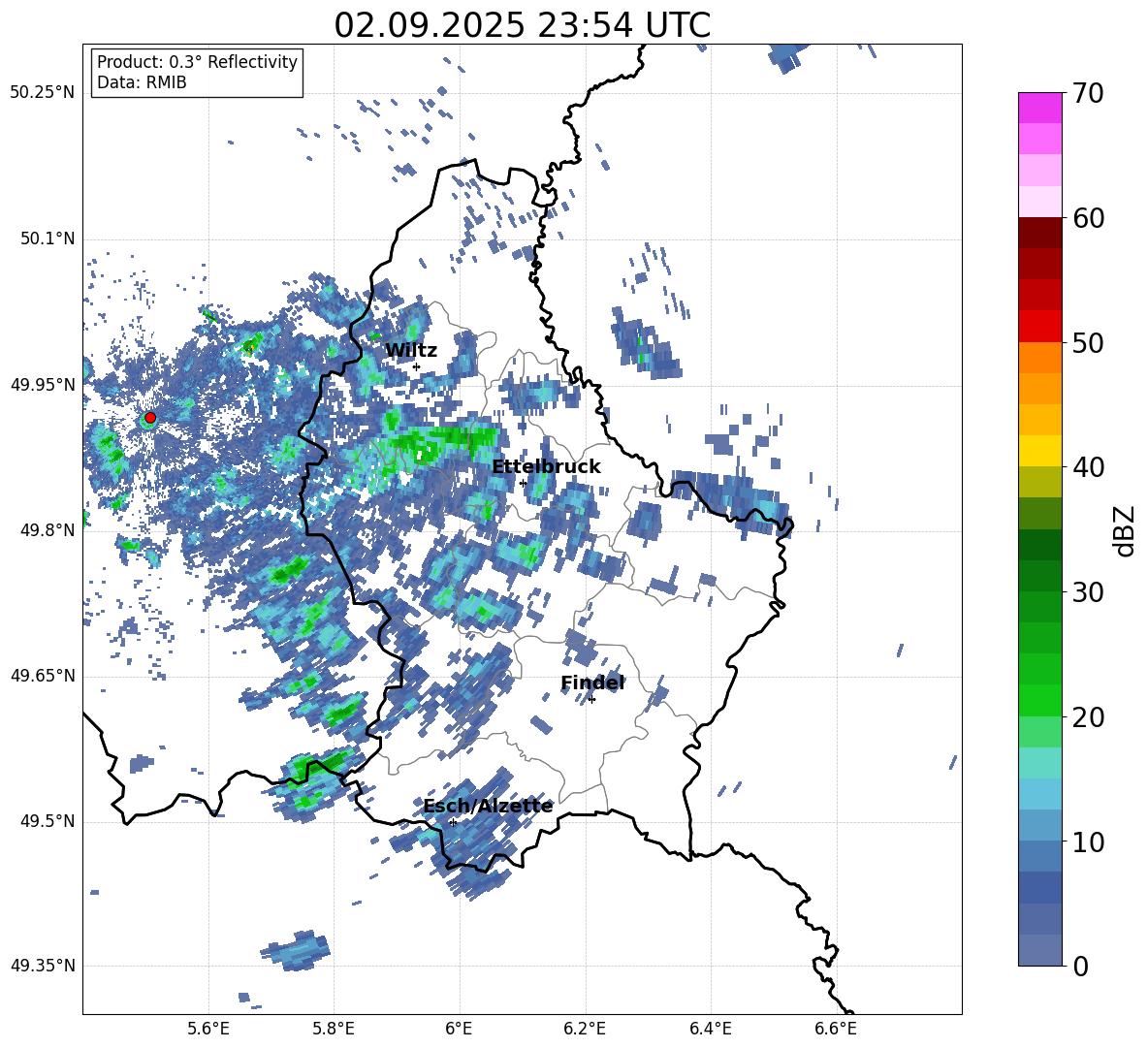1148x1048 pixels.
Task: Click the Ettelbruck city label
Action: [546, 467]
